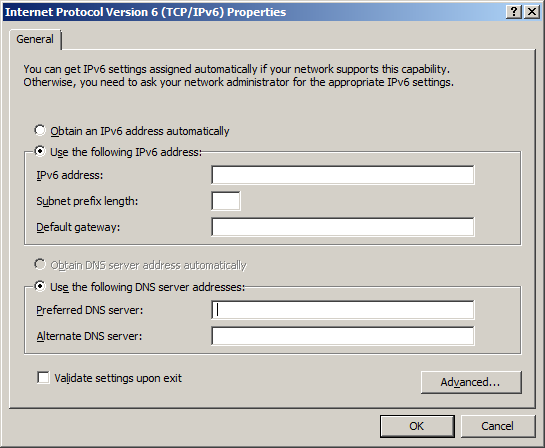
Task: Dismiss the dialog with Cancel
Action: point(498,426)
